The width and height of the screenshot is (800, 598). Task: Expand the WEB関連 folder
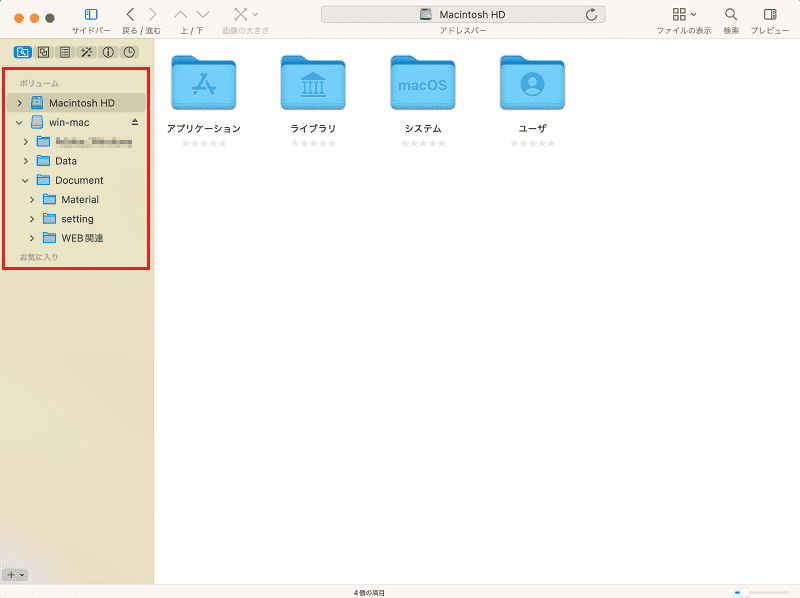point(32,238)
